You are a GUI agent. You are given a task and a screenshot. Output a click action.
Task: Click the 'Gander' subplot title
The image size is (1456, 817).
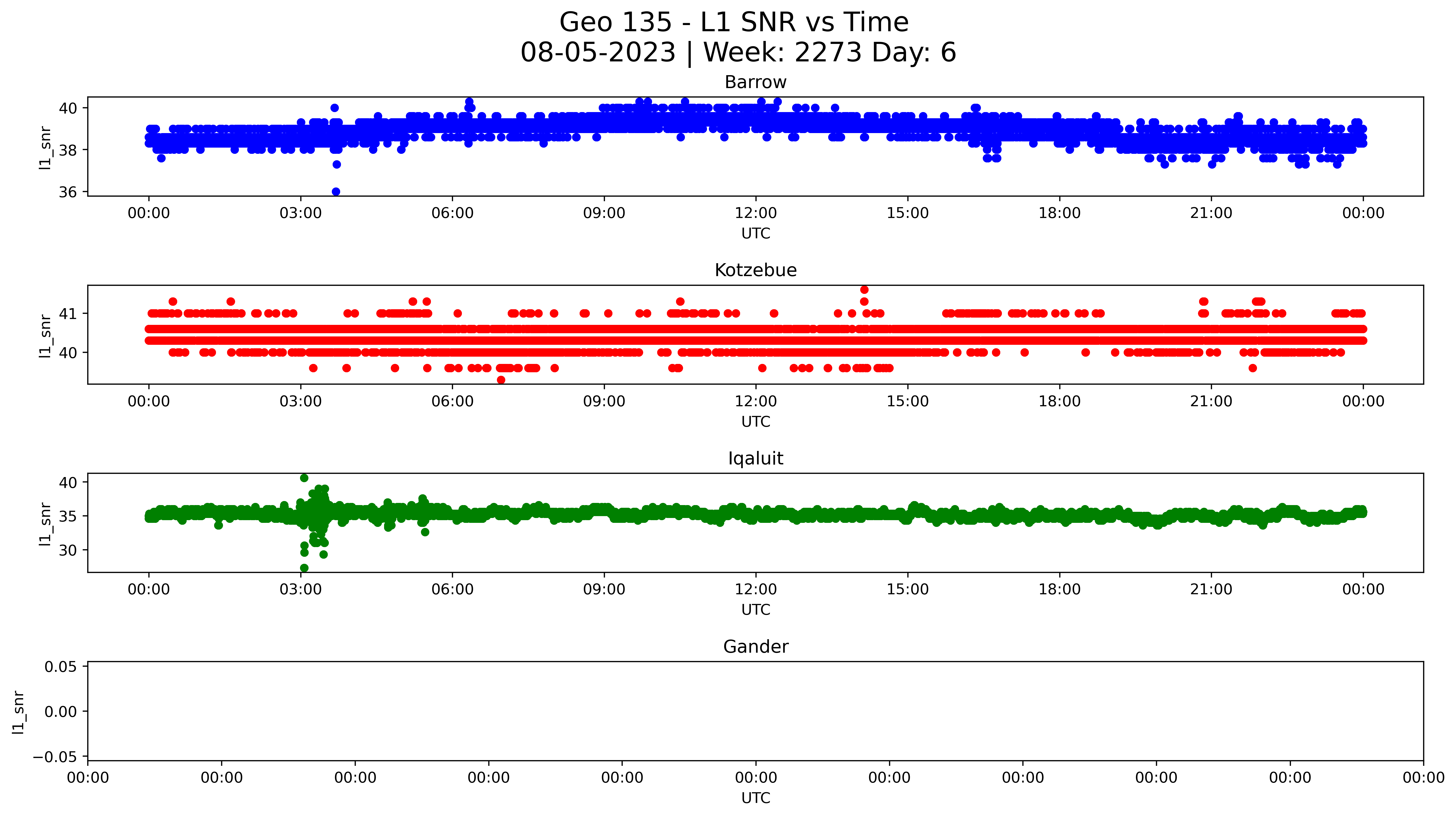click(756, 647)
